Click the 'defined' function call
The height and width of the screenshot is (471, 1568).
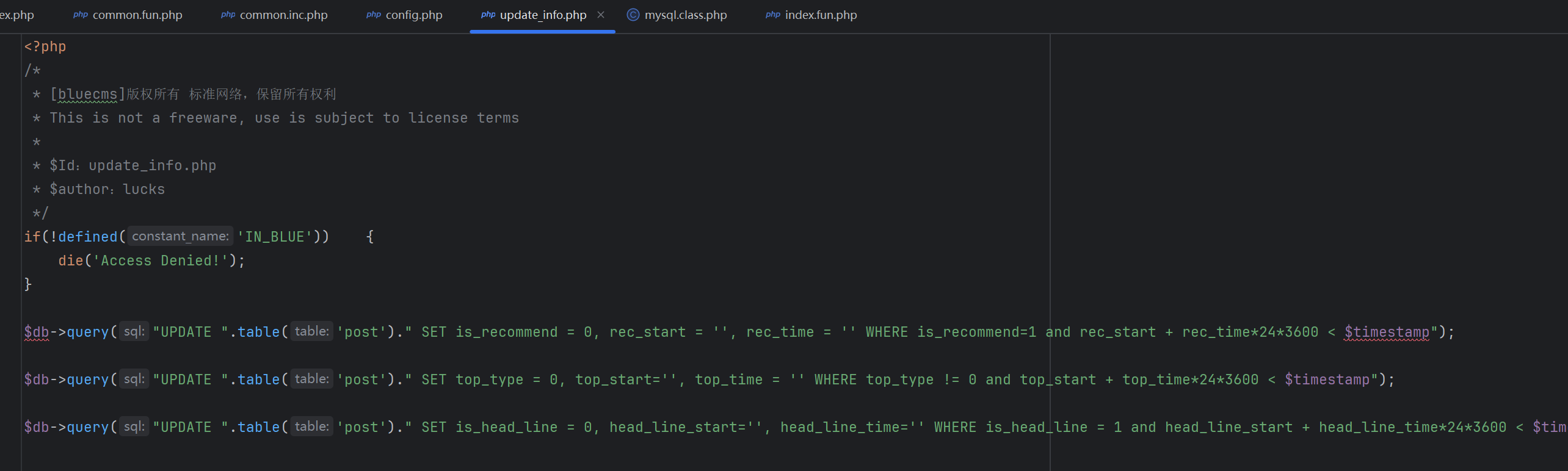coord(88,237)
